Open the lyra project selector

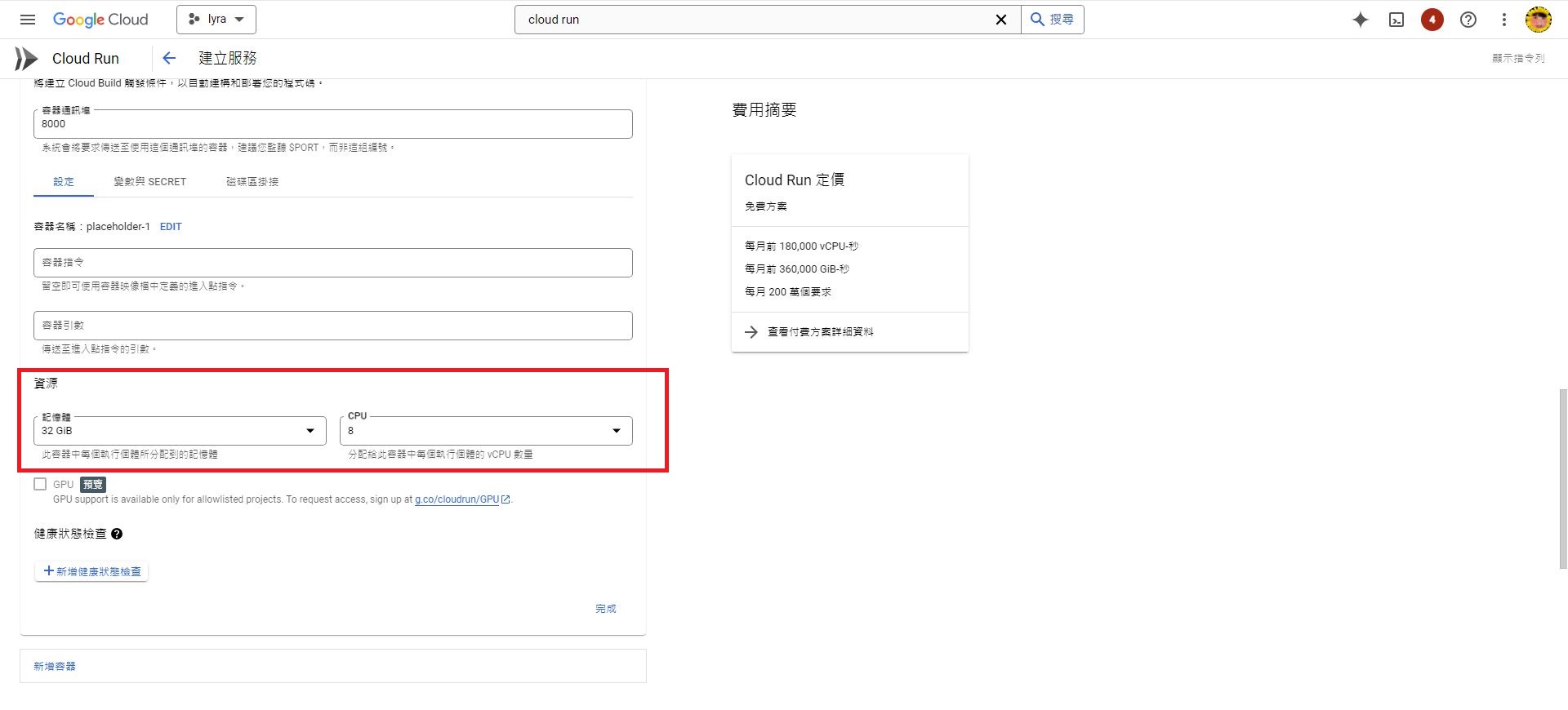click(x=216, y=20)
